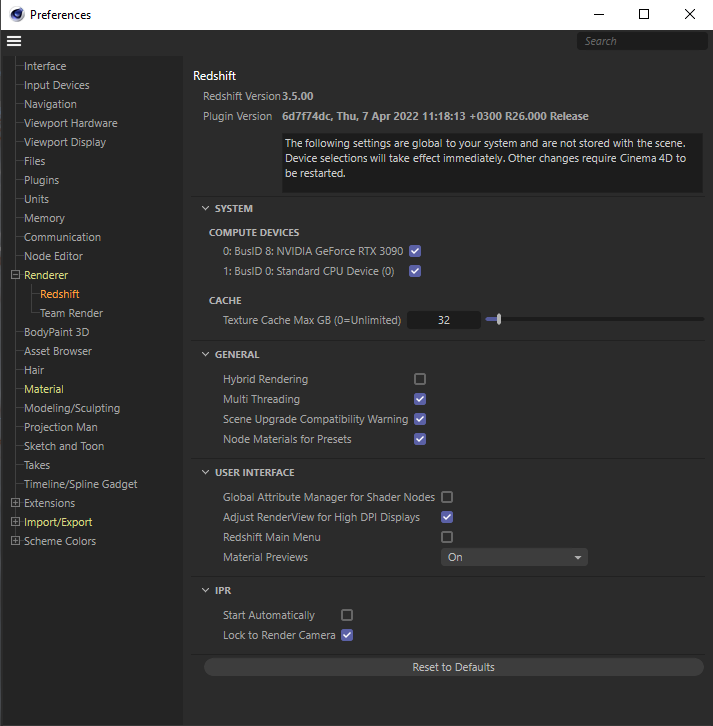Open the Viewport Hardware preferences
Image resolution: width=713 pixels, height=726 pixels.
(x=70, y=123)
